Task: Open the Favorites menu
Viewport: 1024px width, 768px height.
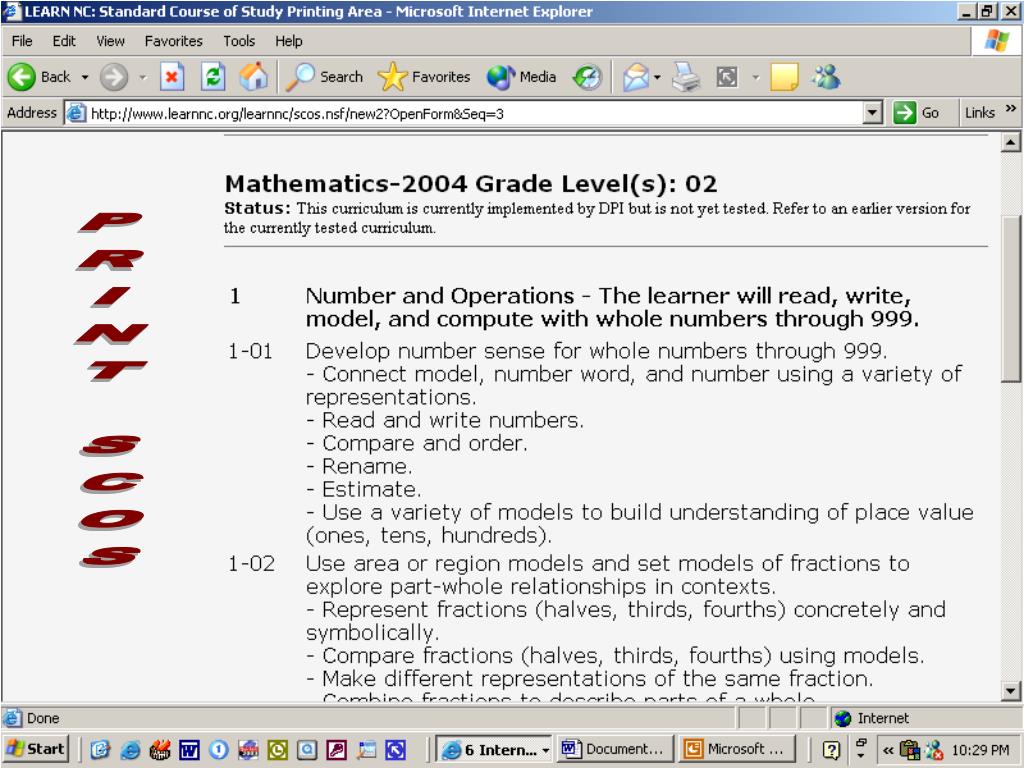Action: [x=174, y=41]
